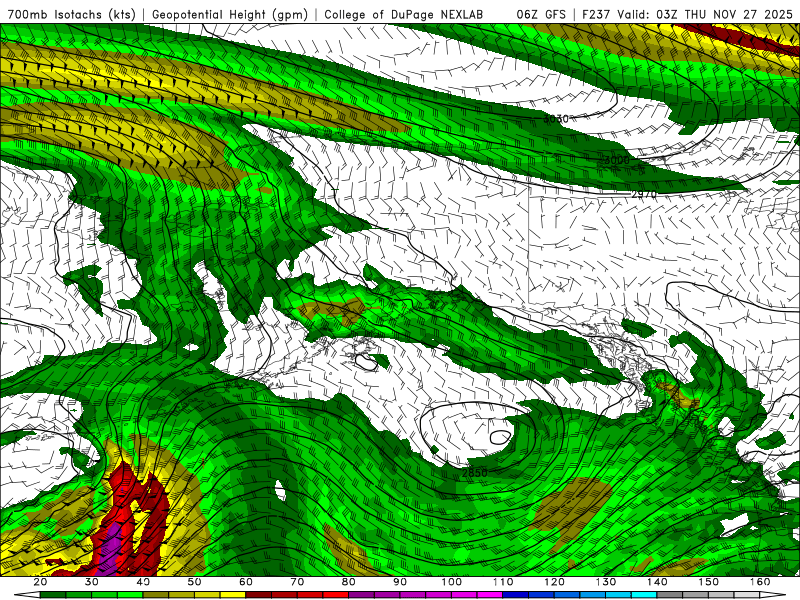Click the 100 knot value on the color scale
The image size is (800, 600).
pyautogui.click(x=452, y=582)
